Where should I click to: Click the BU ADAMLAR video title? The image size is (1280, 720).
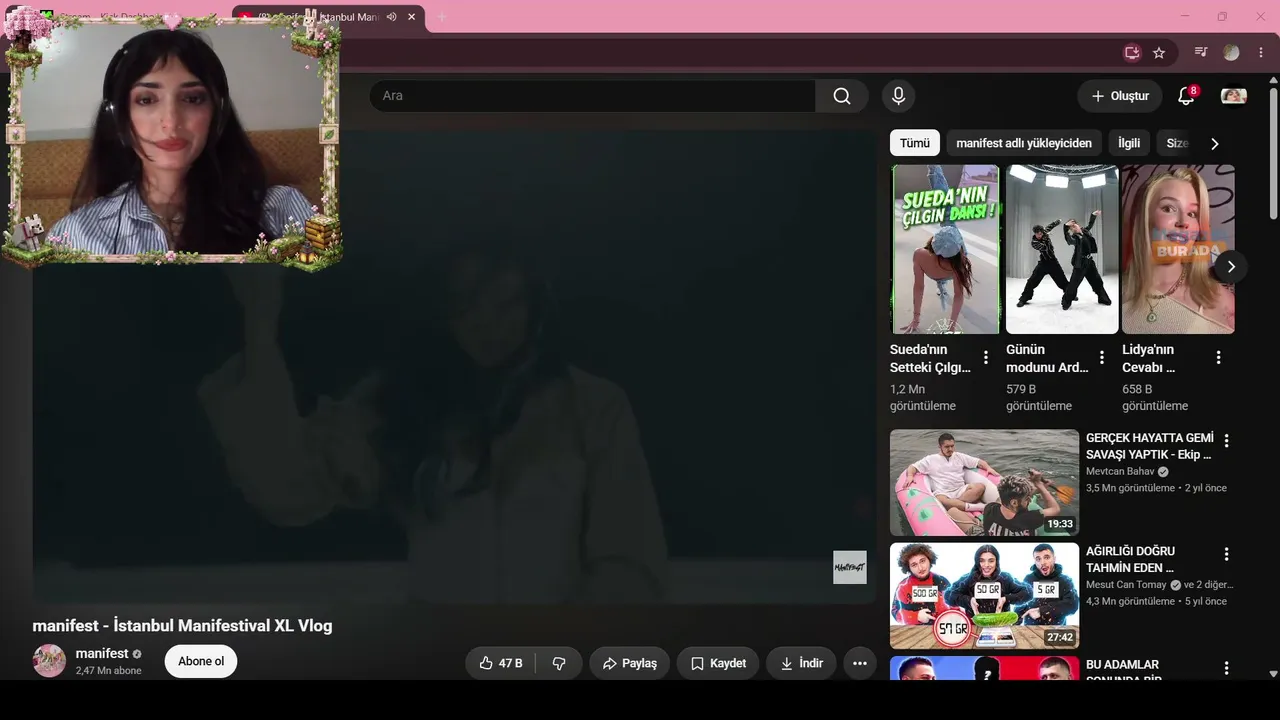(x=1122, y=670)
